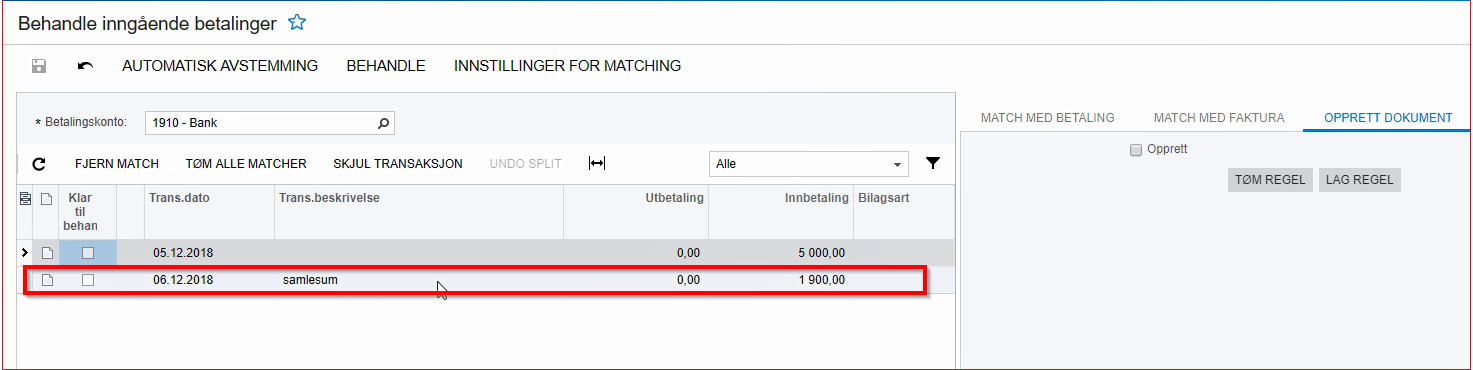Click the magnifier in Betalingskonto field
The height and width of the screenshot is (370, 1473).
click(383, 123)
